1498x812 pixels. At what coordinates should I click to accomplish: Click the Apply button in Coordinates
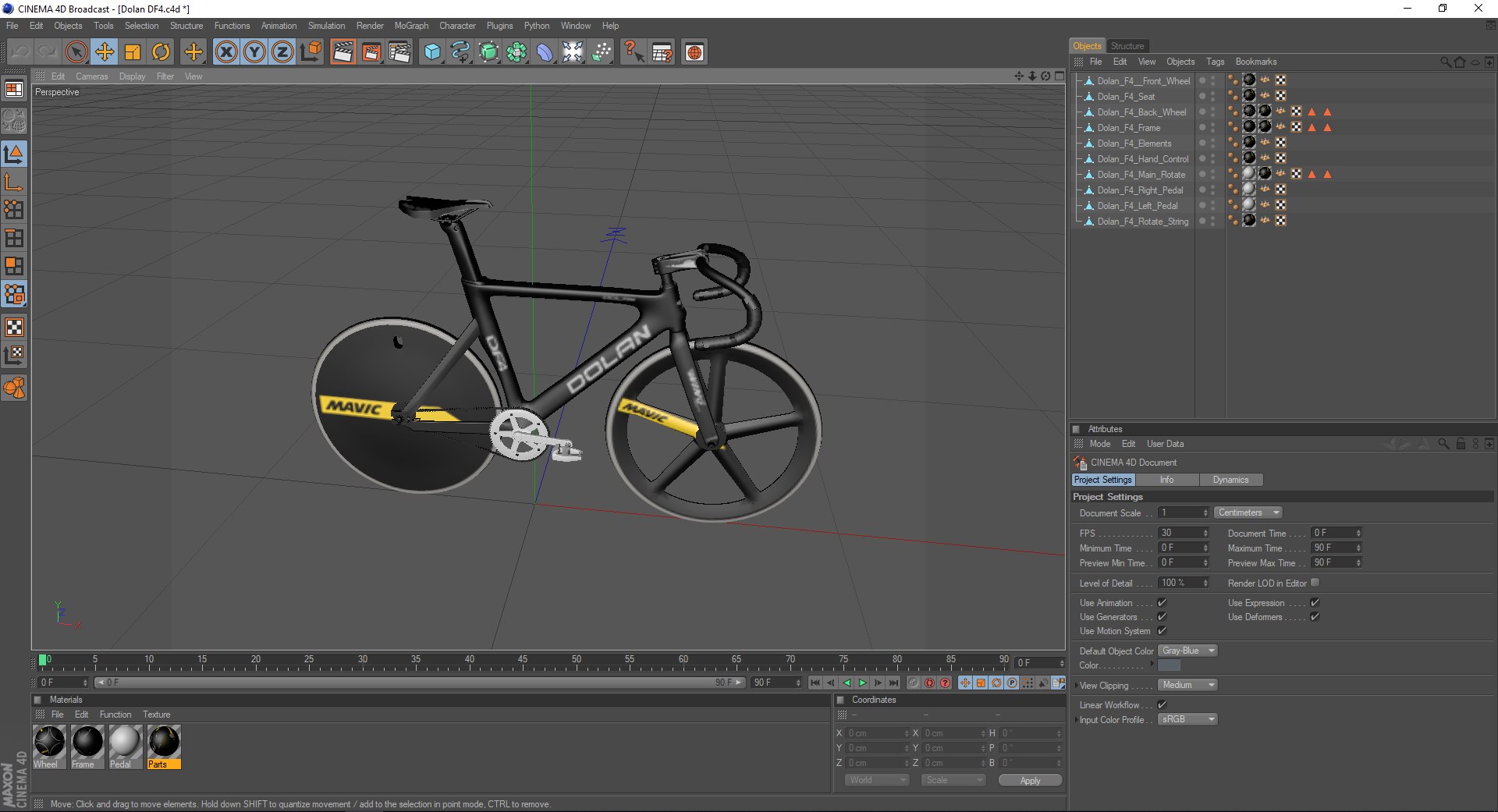click(x=1030, y=781)
